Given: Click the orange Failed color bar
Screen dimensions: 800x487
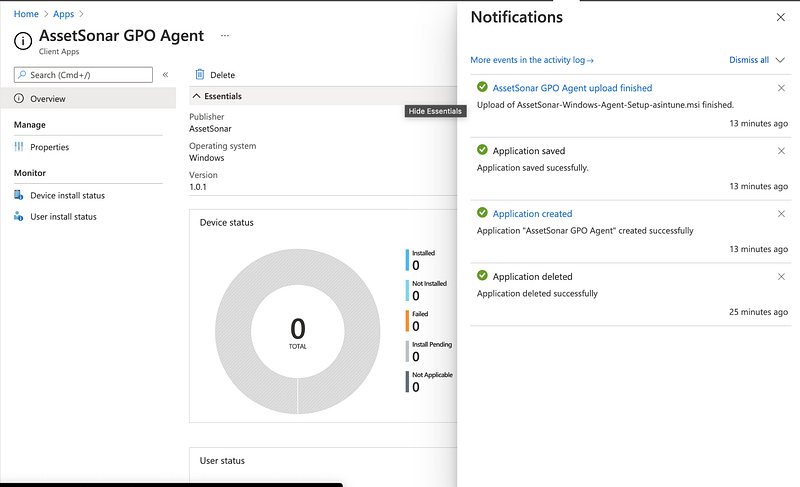Looking at the screenshot, I should [407, 321].
